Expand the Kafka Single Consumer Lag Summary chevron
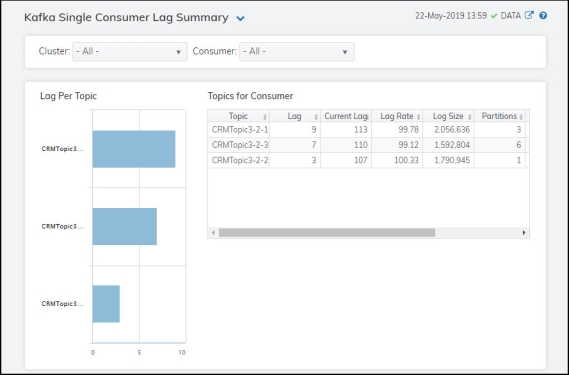569x375 pixels. (x=240, y=18)
